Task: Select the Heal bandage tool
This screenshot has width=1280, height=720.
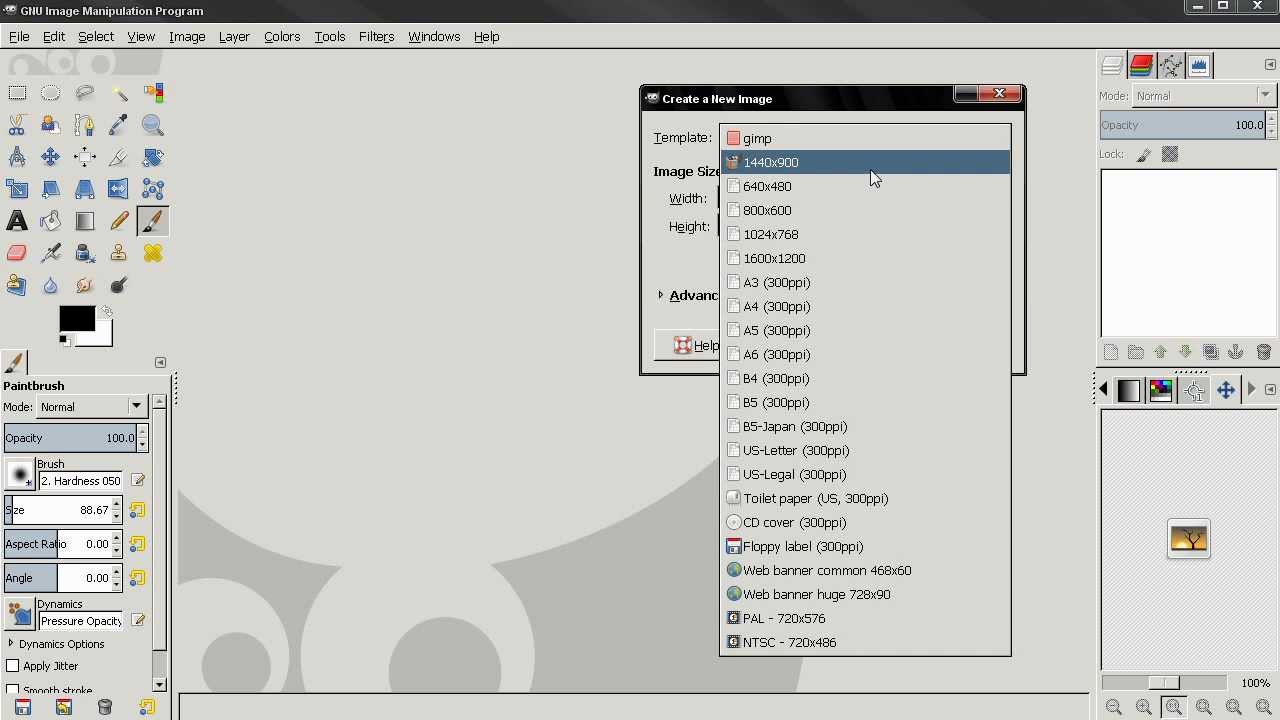Action: click(153, 253)
